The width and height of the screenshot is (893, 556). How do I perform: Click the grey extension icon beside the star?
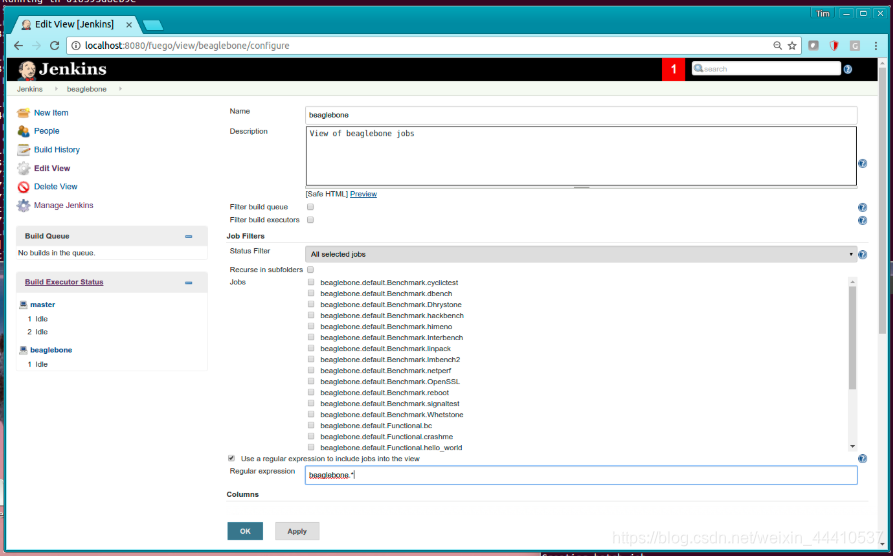(813, 46)
